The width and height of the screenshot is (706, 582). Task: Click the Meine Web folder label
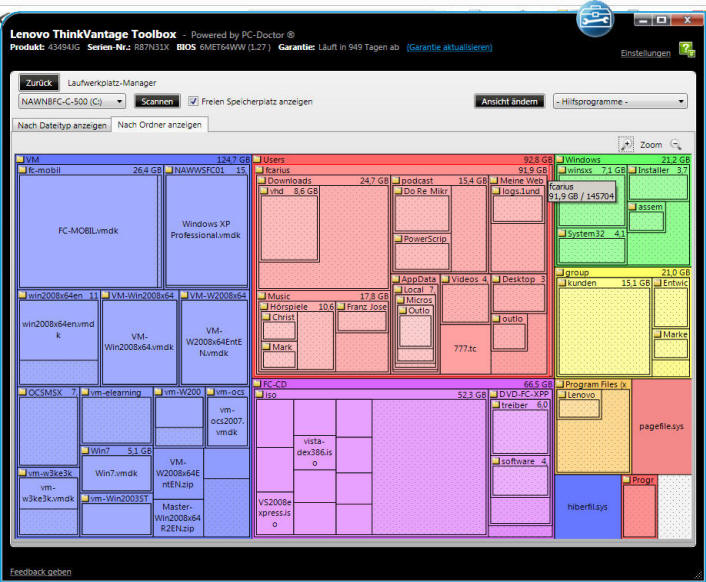(x=521, y=180)
